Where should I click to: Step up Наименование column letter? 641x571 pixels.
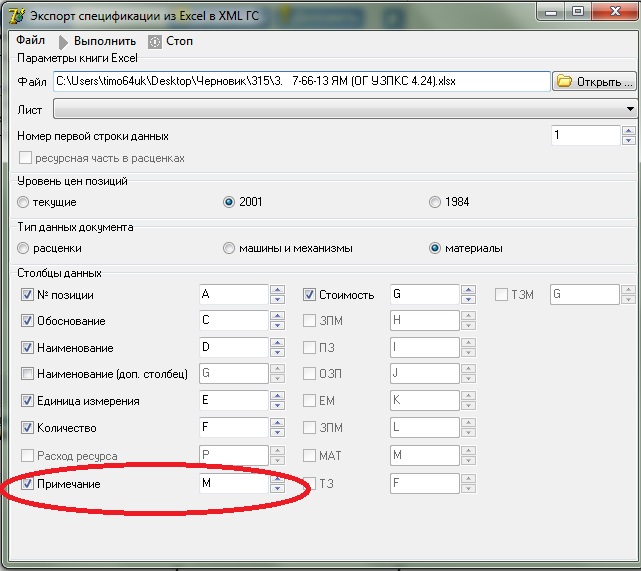pyautogui.click(x=277, y=343)
